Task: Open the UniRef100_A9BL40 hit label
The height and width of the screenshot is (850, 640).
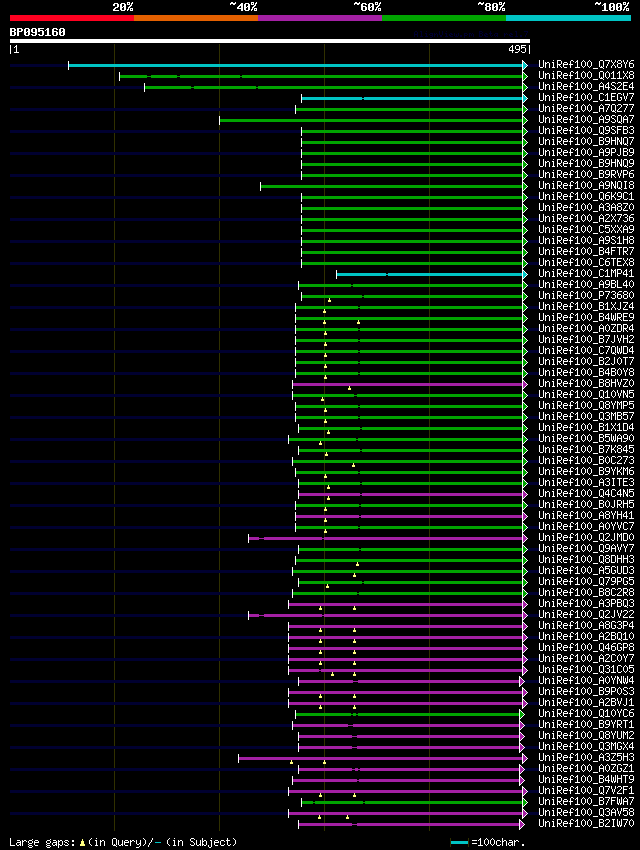Action: tap(586, 285)
